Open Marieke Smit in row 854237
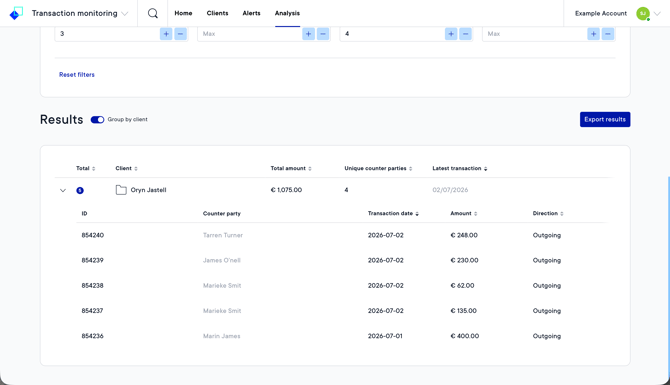670x385 pixels. tap(222, 311)
